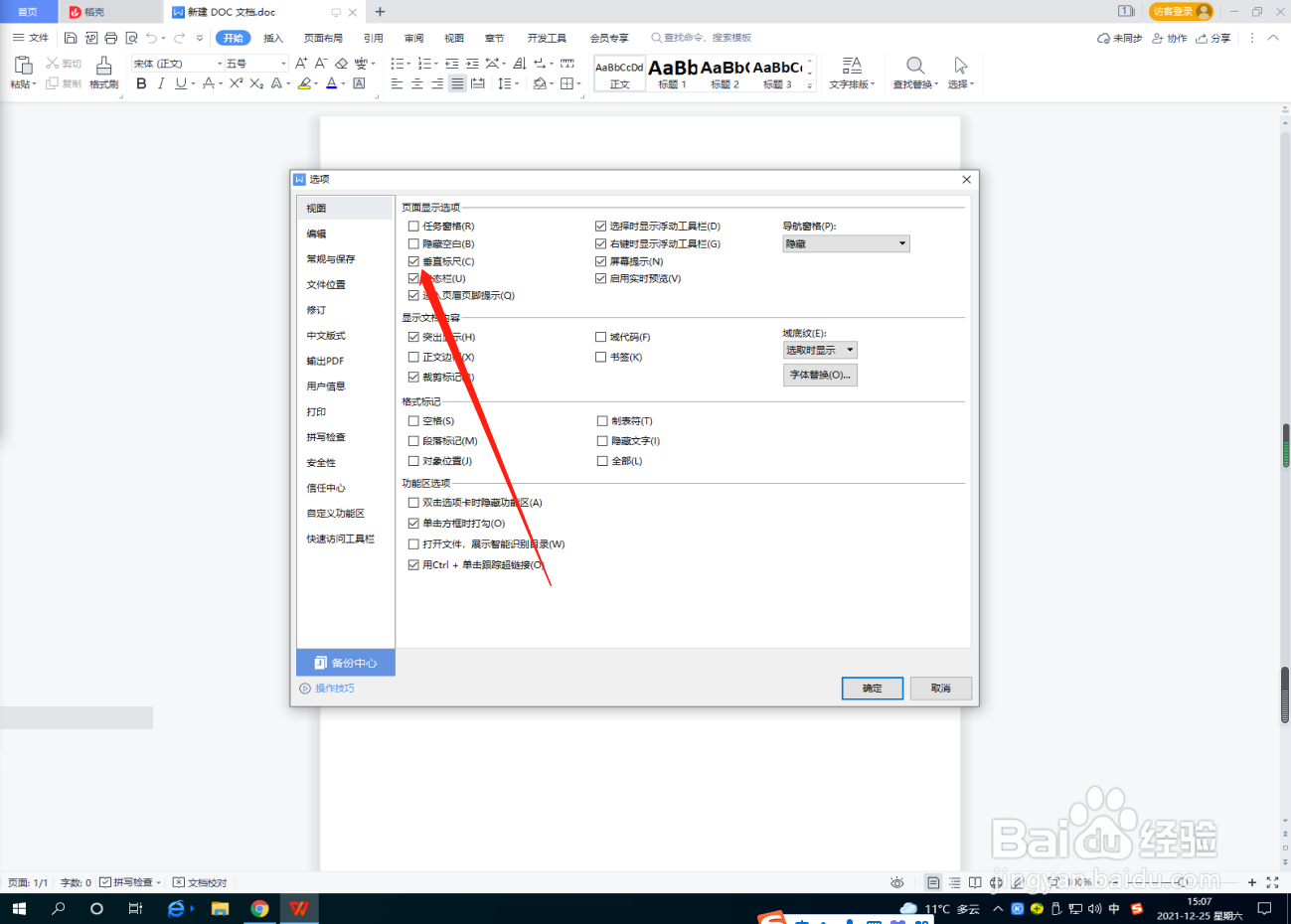
Task: Uncheck 选择时显示浮动工具栏(D) checkbox
Action: (x=600, y=227)
